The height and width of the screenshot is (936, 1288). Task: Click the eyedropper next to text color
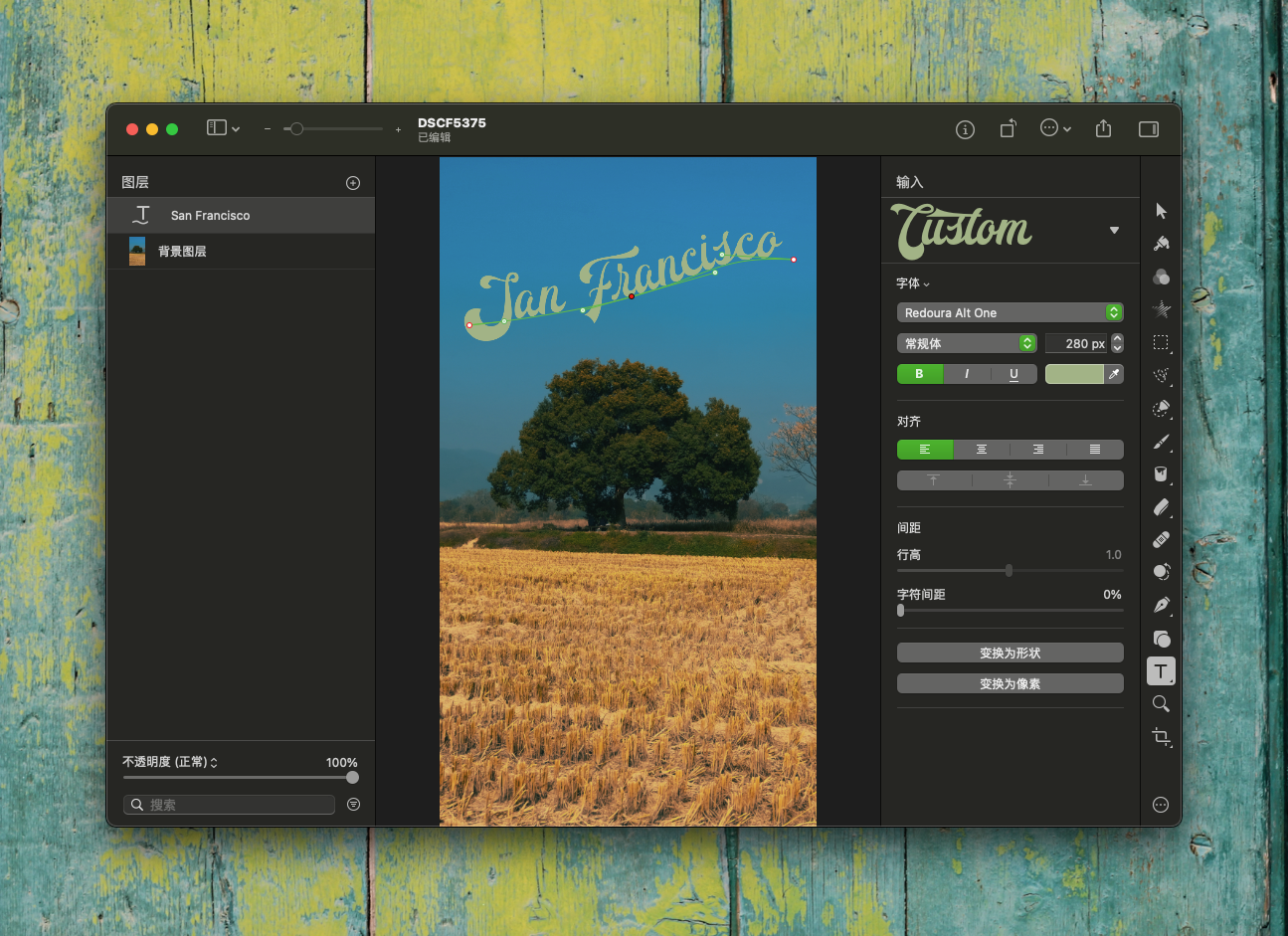1114,374
